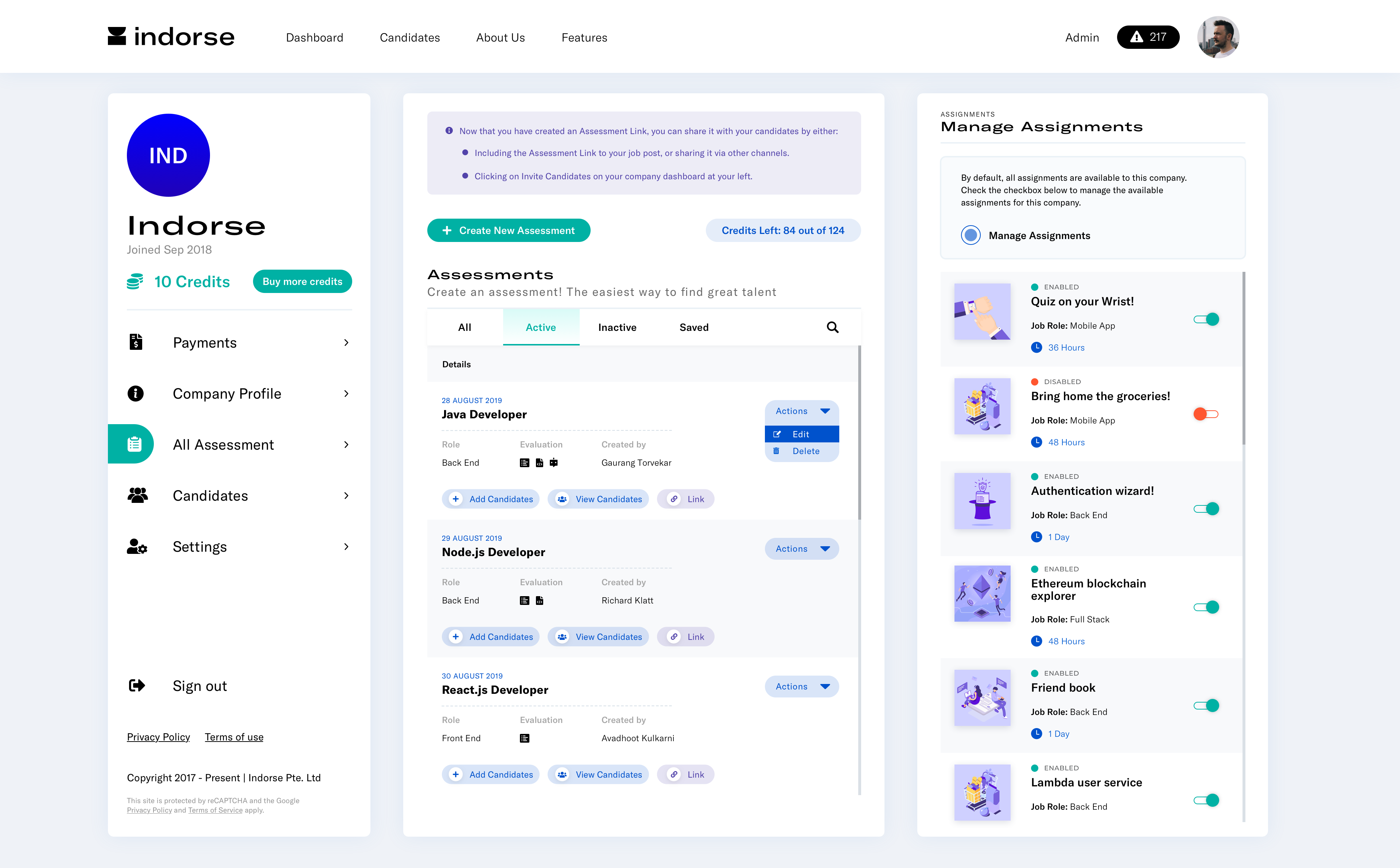Click the Settings user-gear icon
Image resolution: width=1400 pixels, height=868 pixels.
[x=137, y=547]
